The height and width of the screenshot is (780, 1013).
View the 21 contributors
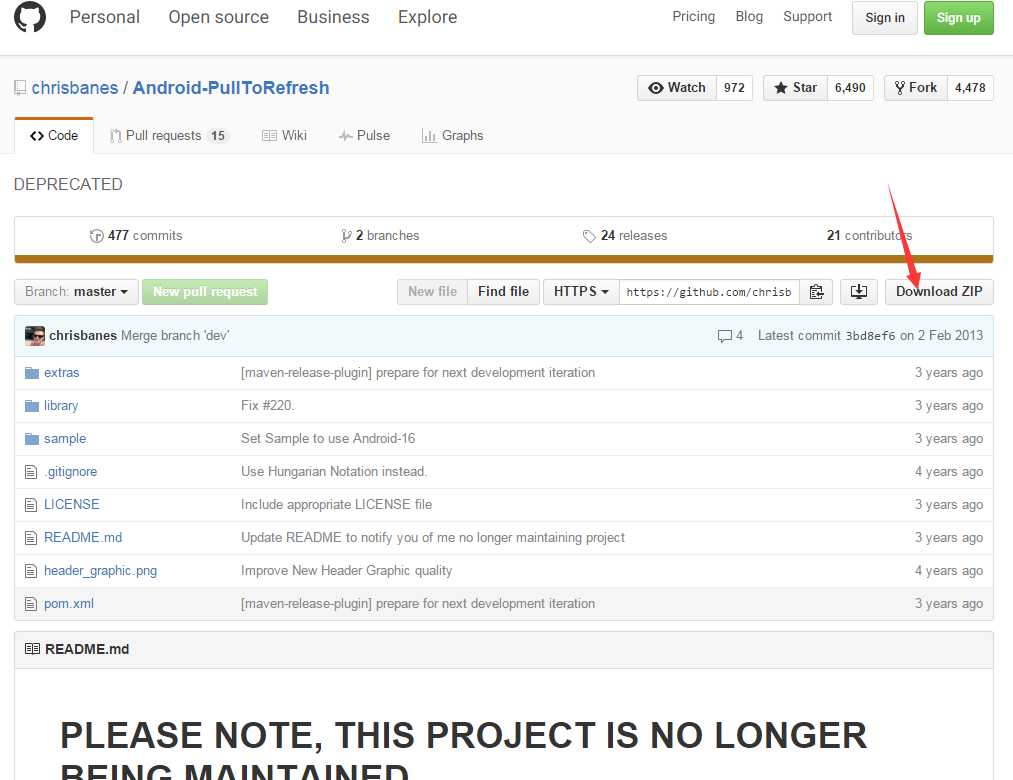coord(869,236)
